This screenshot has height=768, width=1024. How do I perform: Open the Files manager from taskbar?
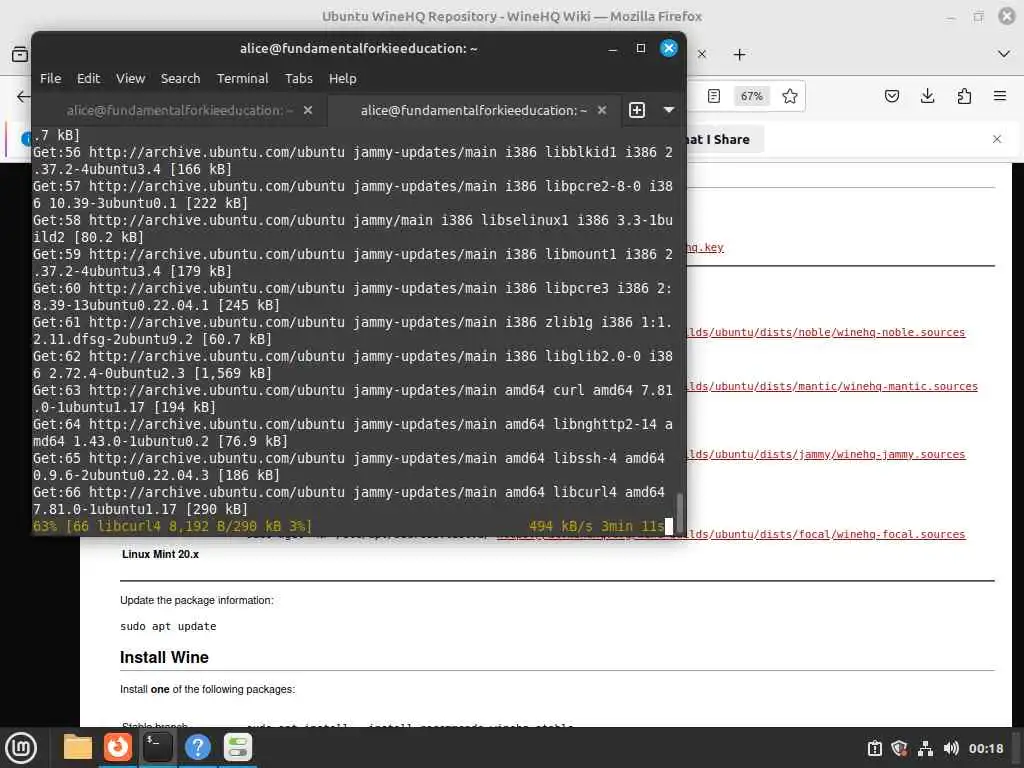78,747
